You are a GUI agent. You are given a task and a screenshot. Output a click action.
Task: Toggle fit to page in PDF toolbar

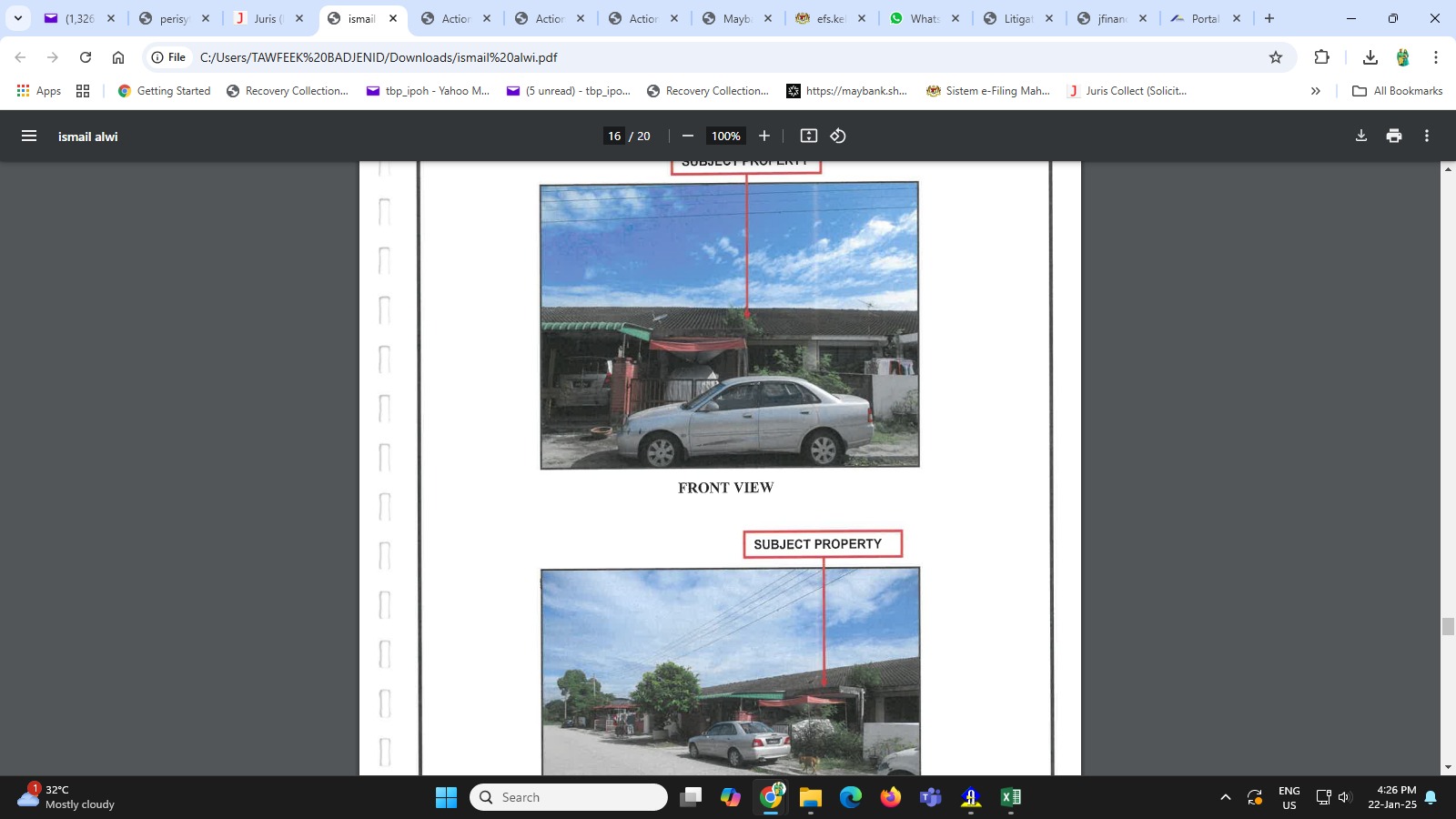pos(808,136)
